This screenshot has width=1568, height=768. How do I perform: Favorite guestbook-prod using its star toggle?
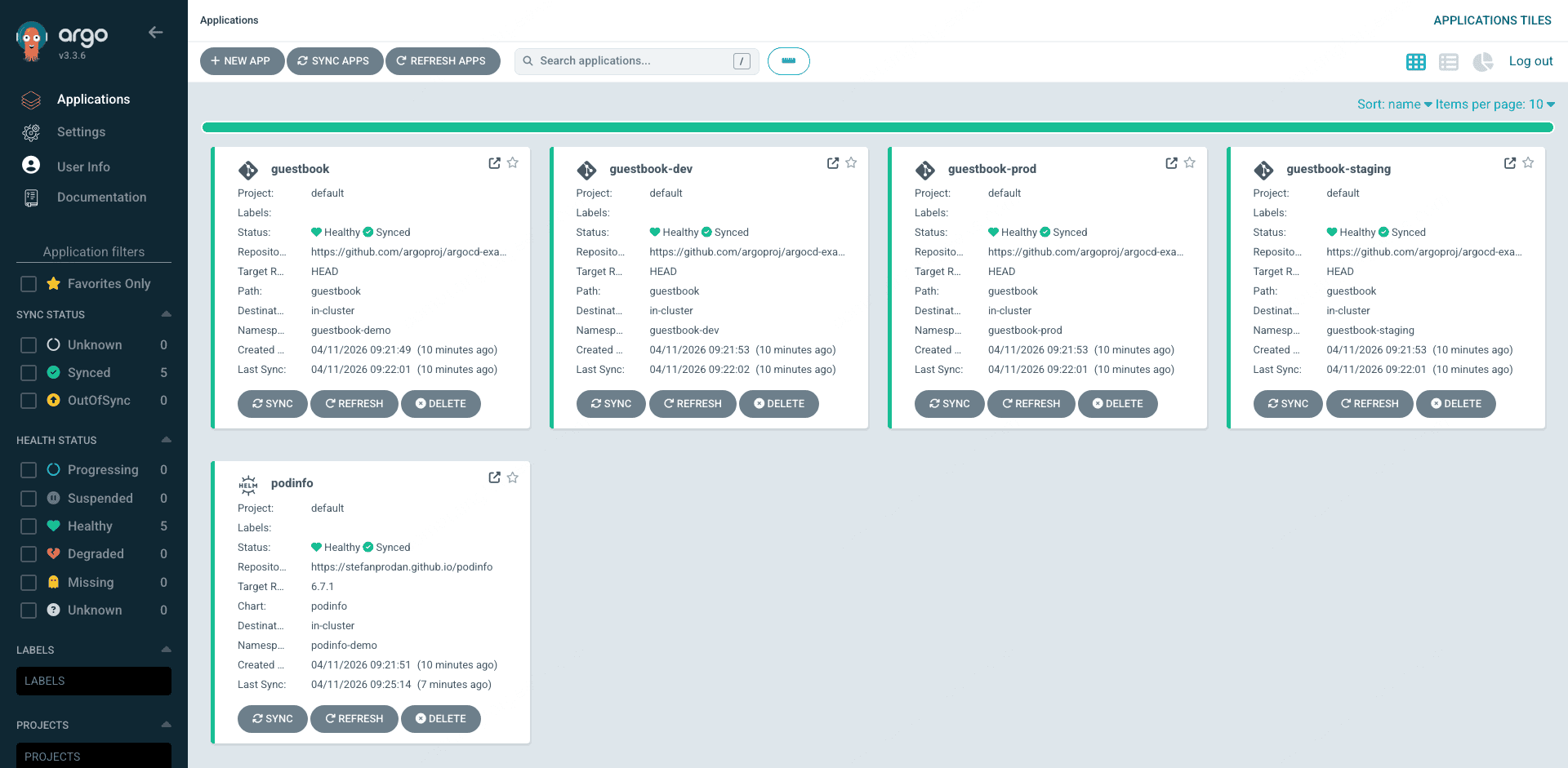tap(1190, 162)
